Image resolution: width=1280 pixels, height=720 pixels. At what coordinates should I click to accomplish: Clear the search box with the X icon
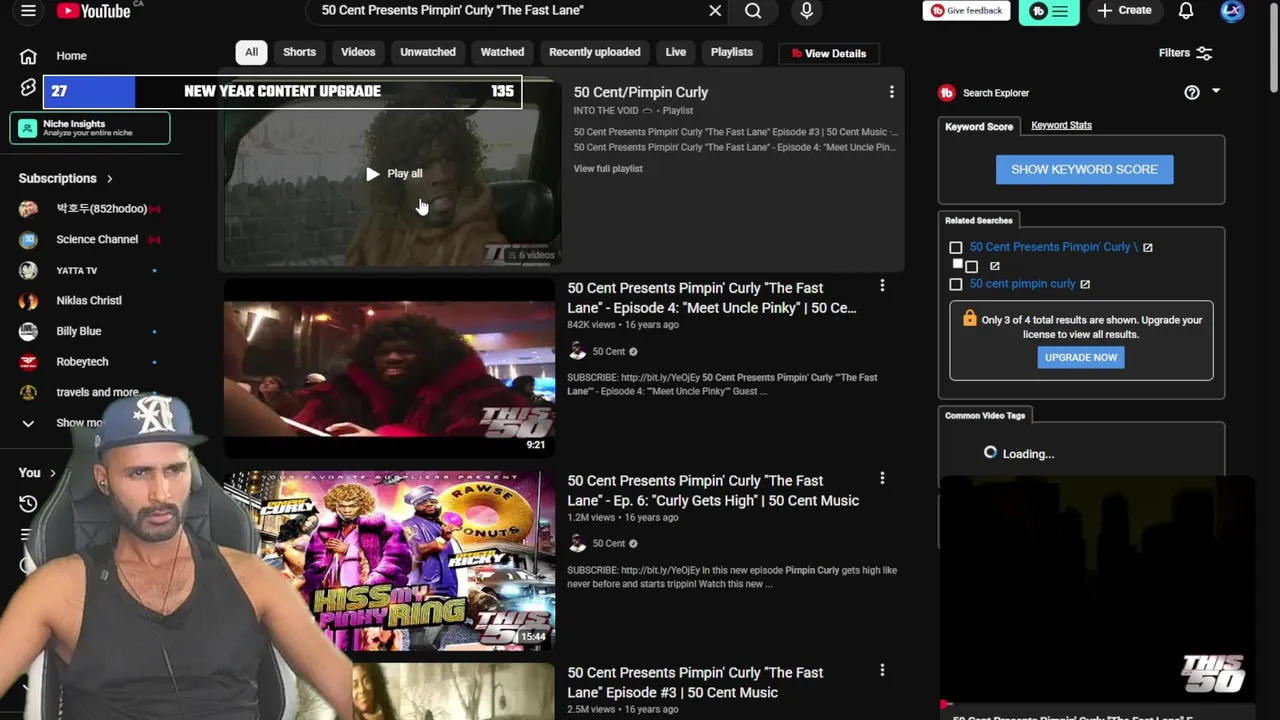pos(715,10)
